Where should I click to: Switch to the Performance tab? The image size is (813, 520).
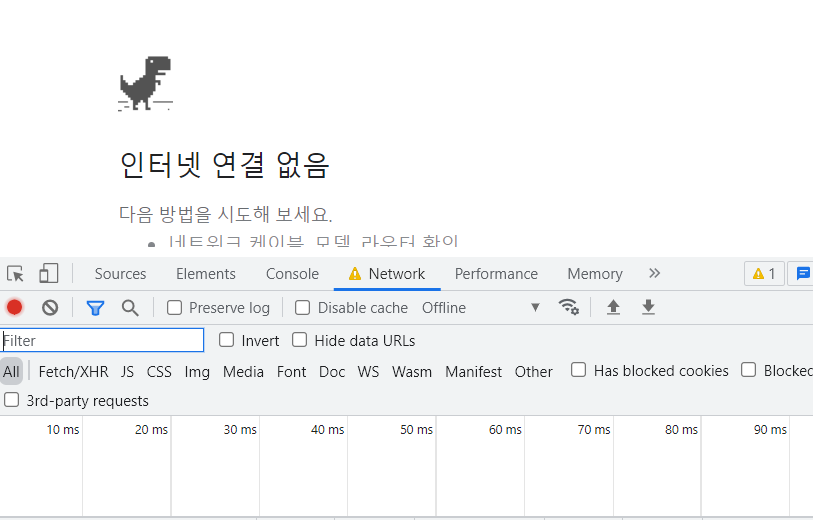pyautogui.click(x=496, y=274)
